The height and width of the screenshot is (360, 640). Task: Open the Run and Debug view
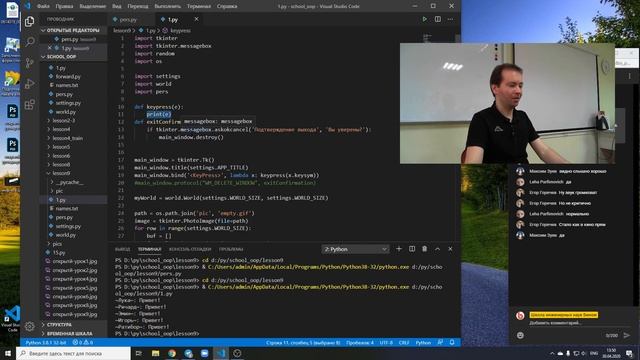[x=29, y=84]
